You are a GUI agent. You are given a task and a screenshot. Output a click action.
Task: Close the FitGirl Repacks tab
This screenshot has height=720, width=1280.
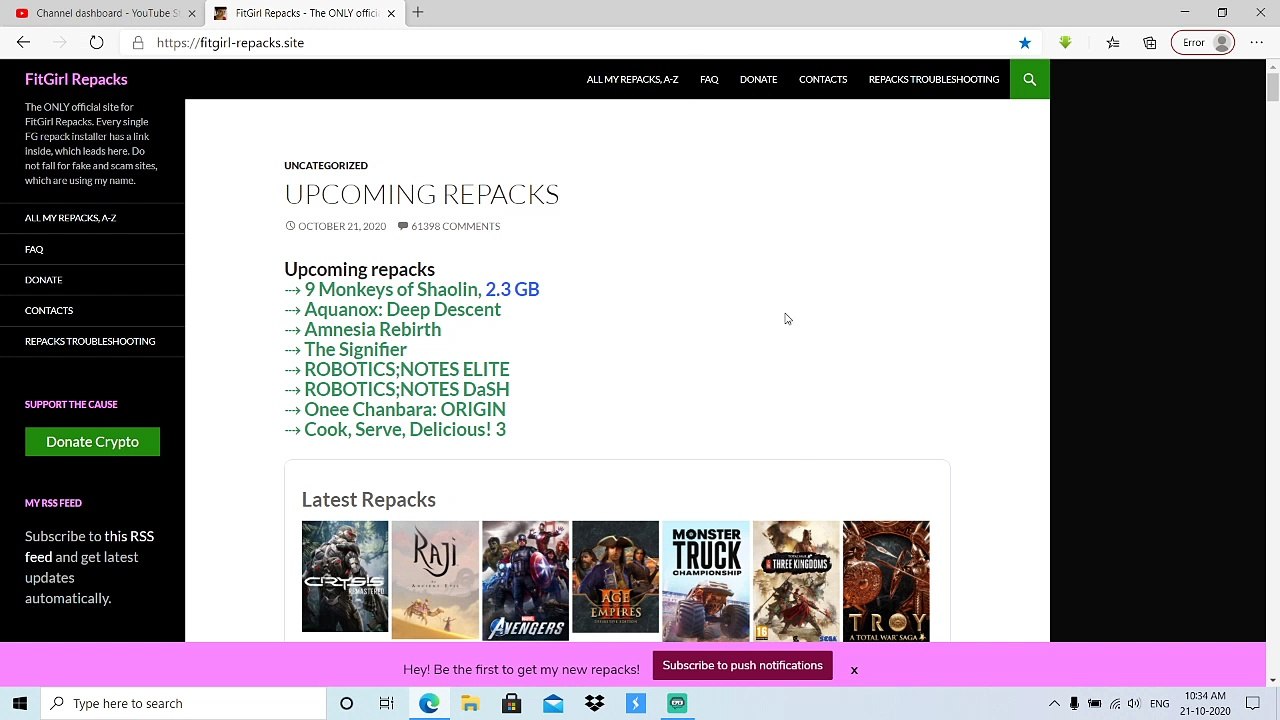[391, 13]
